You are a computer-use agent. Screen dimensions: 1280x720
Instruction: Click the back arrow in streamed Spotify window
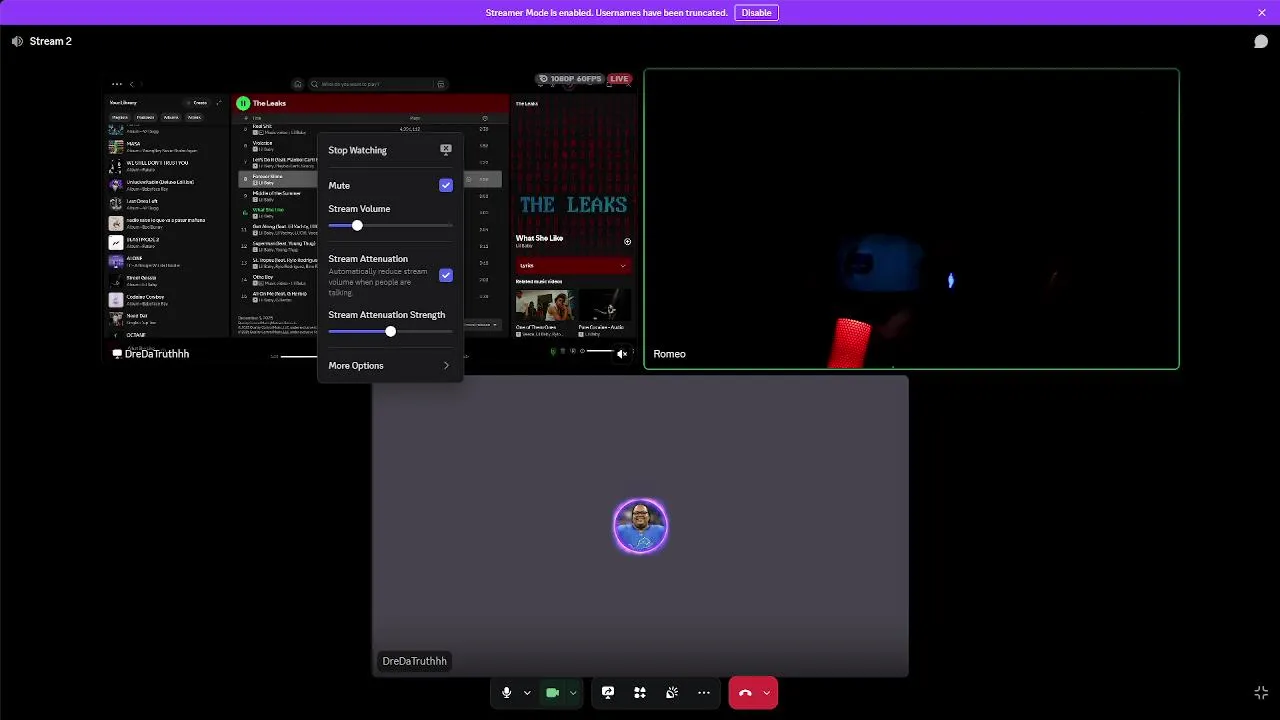pos(131,84)
